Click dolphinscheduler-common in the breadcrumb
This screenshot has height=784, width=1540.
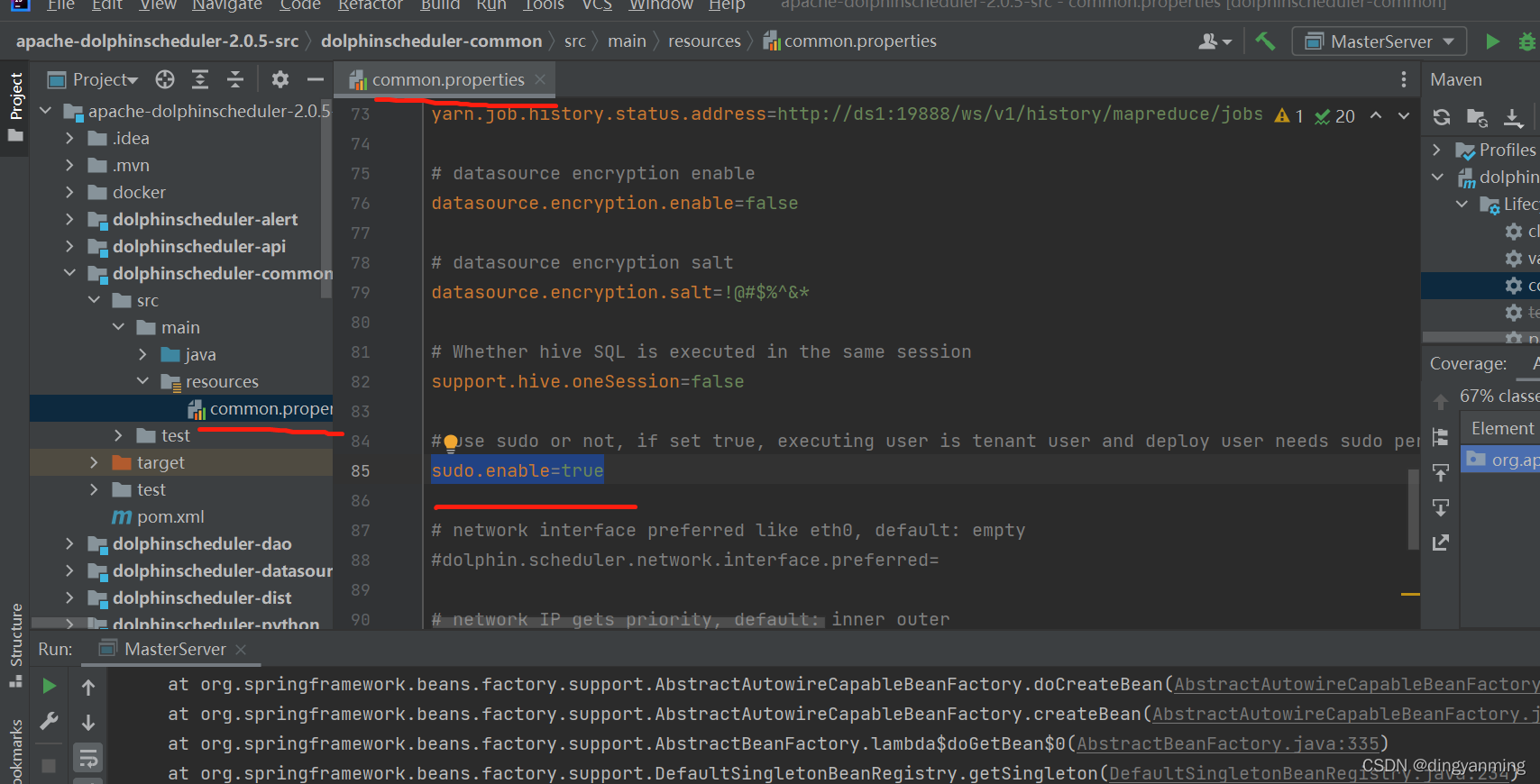(x=432, y=41)
